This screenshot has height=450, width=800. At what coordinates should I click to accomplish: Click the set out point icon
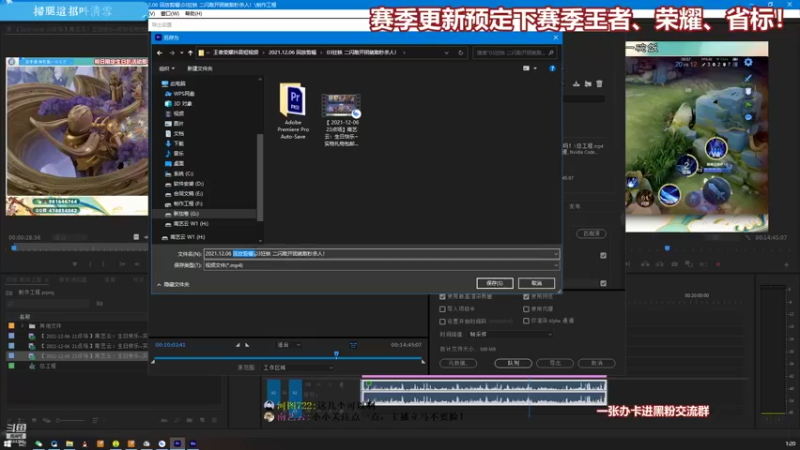coord(247,345)
